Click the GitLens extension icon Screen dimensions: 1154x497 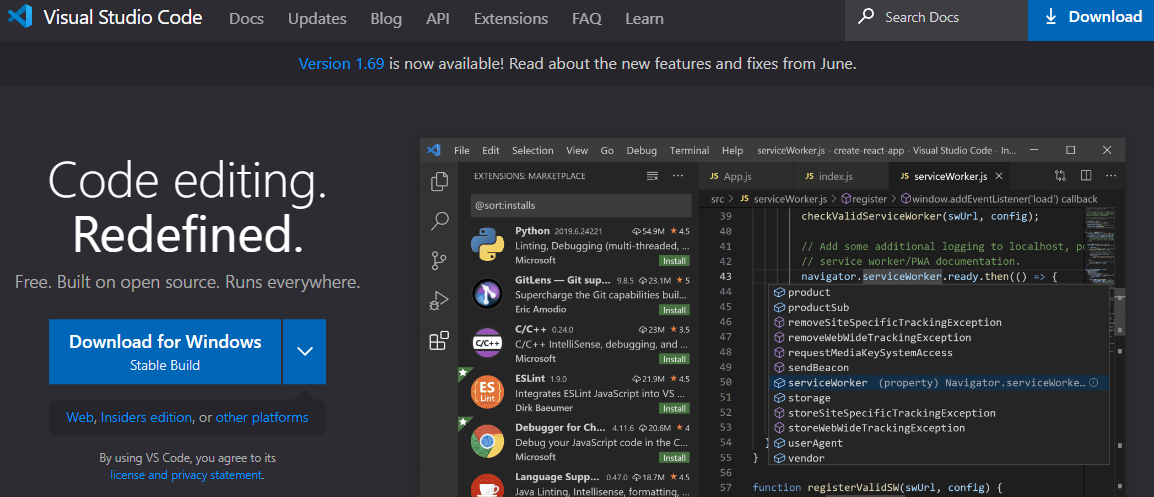(x=487, y=294)
